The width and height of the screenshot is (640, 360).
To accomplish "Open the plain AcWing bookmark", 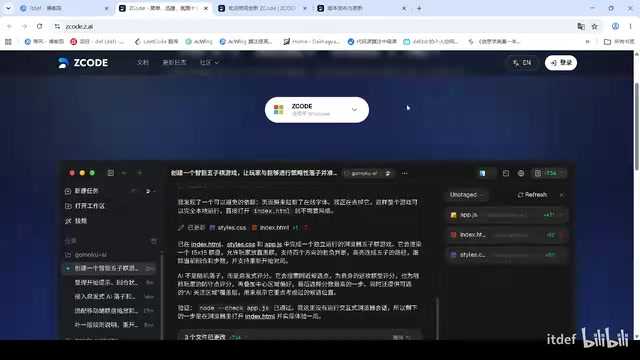I will pos(199,42).
